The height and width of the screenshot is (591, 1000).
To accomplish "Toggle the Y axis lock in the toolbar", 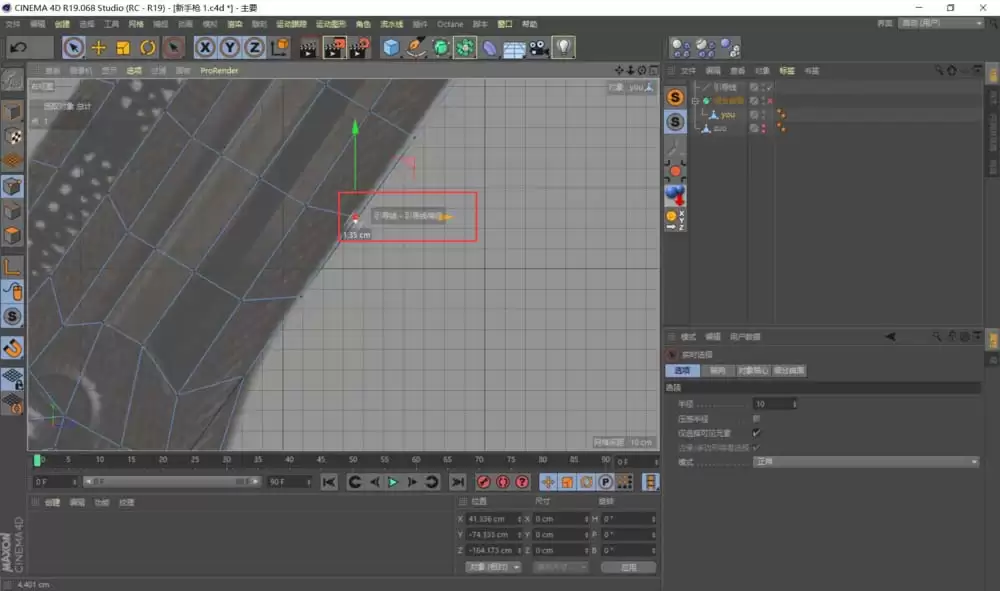I will click(x=230, y=47).
